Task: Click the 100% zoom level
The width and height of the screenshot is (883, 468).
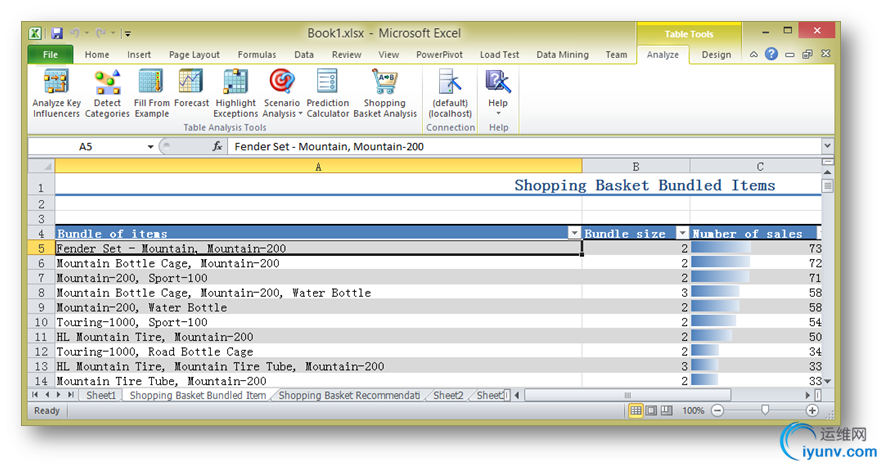Action: click(693, 411)
